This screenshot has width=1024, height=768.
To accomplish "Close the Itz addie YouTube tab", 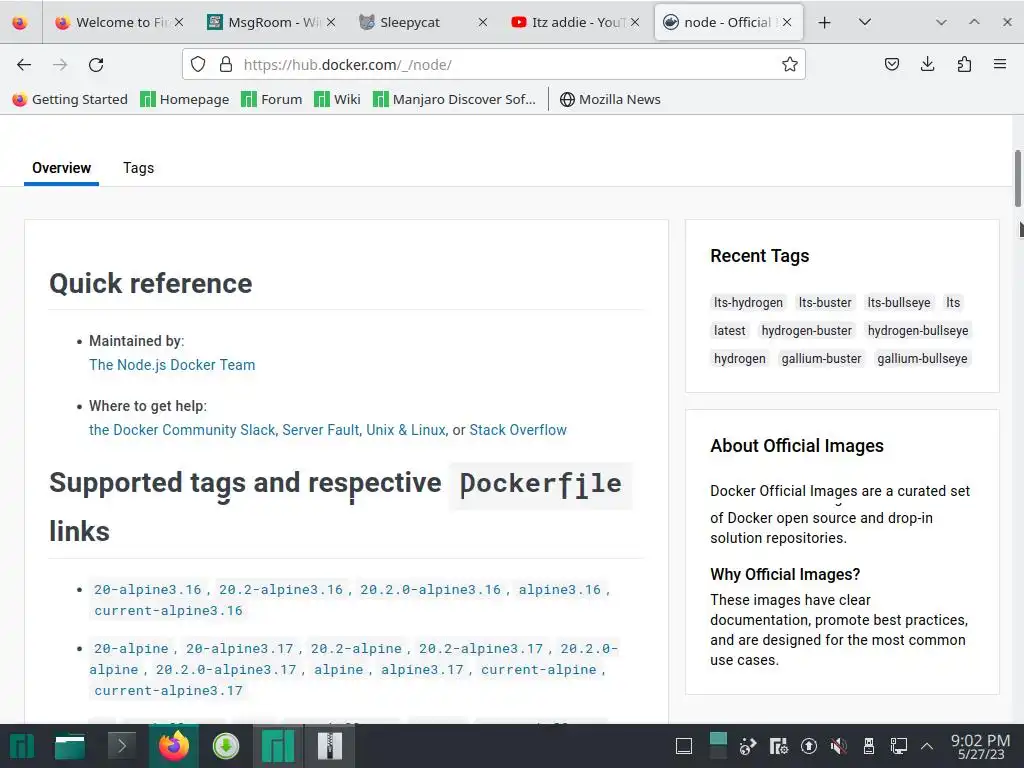I will [x=635, y=22].
